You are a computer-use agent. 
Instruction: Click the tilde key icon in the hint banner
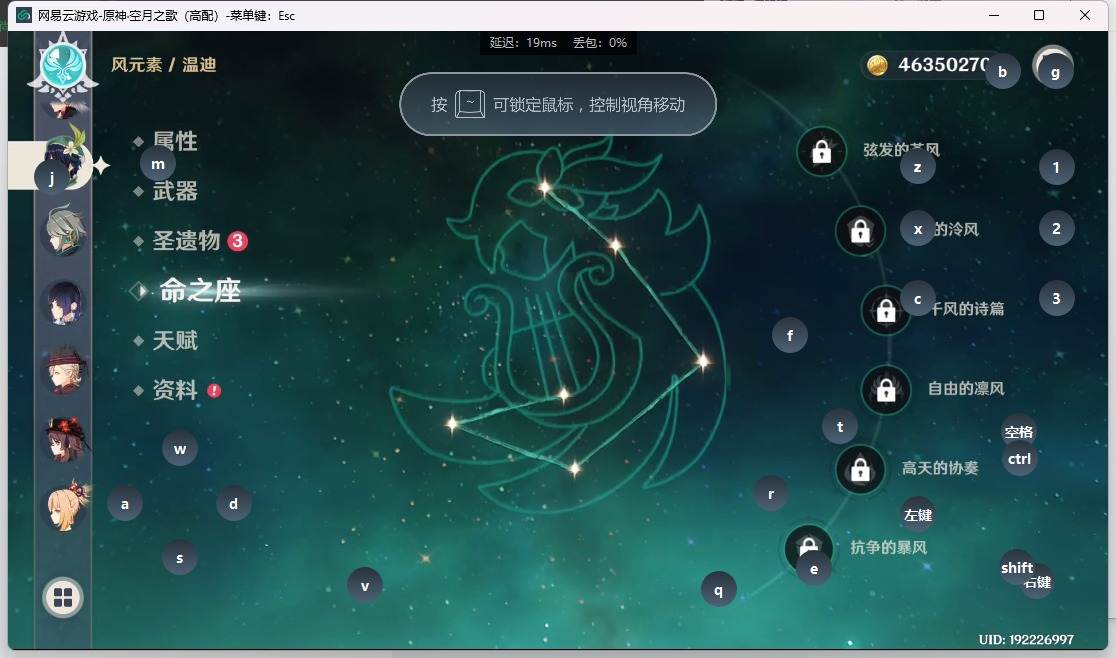[x=470, y=105]
